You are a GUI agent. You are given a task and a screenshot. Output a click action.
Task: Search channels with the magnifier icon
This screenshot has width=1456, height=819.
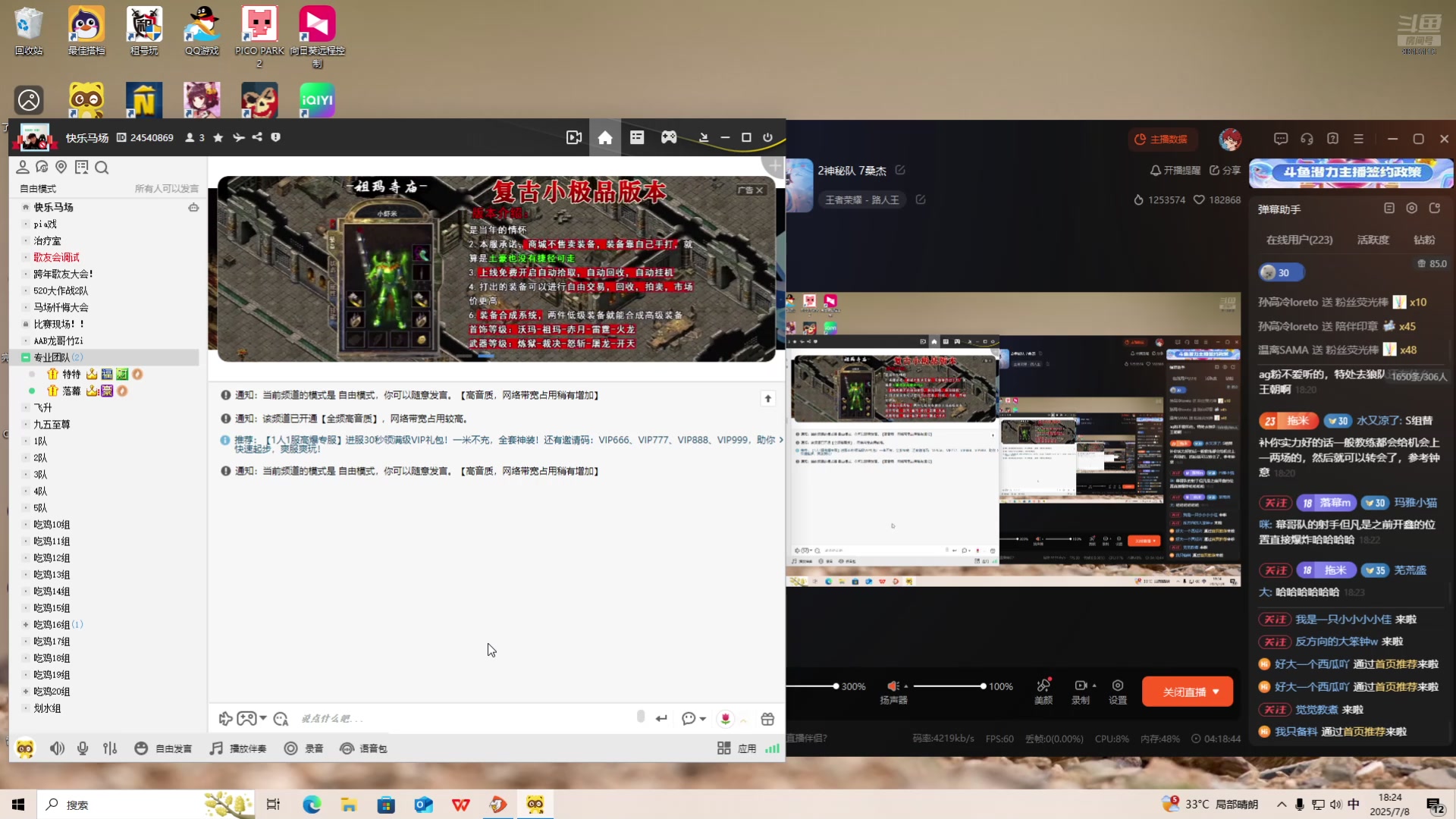[x=102, y=168]
